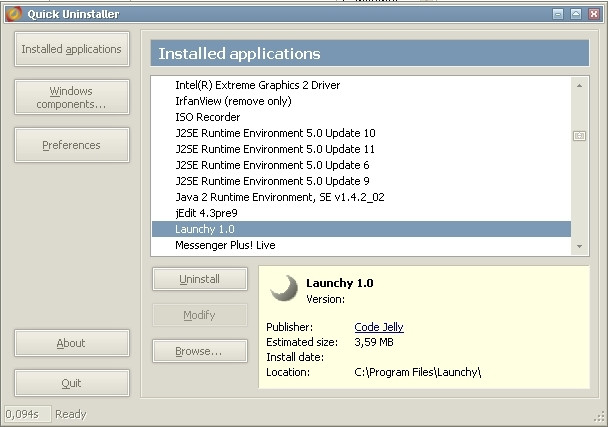Click the Launchy moon icon in details
This screenshot has width=608, height=427.
click(284, 288)
